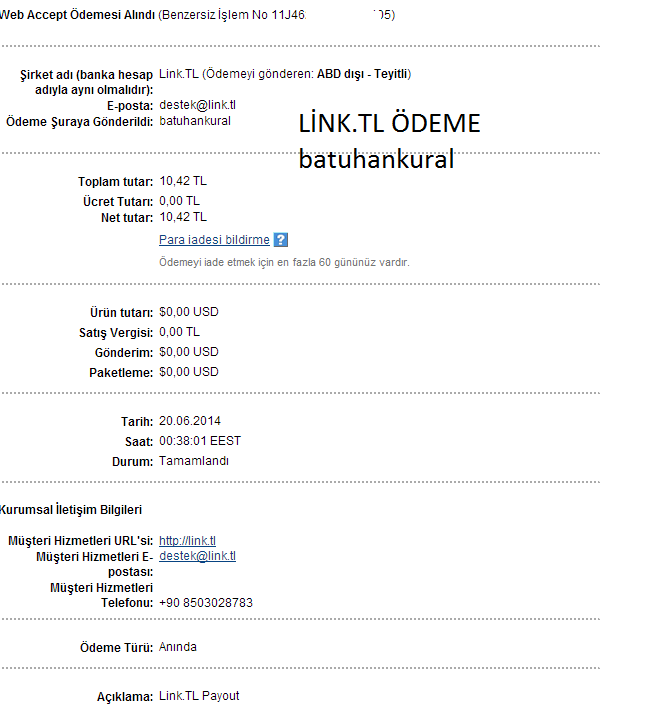Select the 'Kurumsal İletişim Bilgileri' section heading
Screen dimensions: 663x707
tap(70, 510)
